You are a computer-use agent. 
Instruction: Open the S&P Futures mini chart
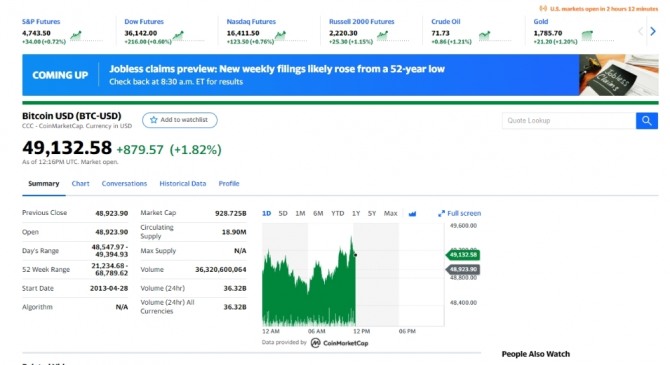[x=76, y=35]
